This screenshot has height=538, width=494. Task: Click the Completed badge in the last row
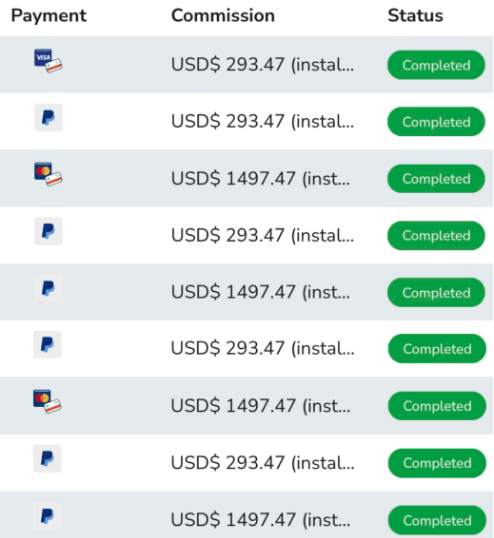(x=437, y=520)
